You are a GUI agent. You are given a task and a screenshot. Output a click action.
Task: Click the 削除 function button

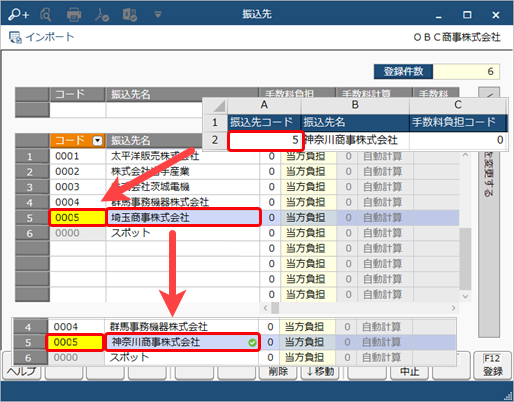point(278,371)
